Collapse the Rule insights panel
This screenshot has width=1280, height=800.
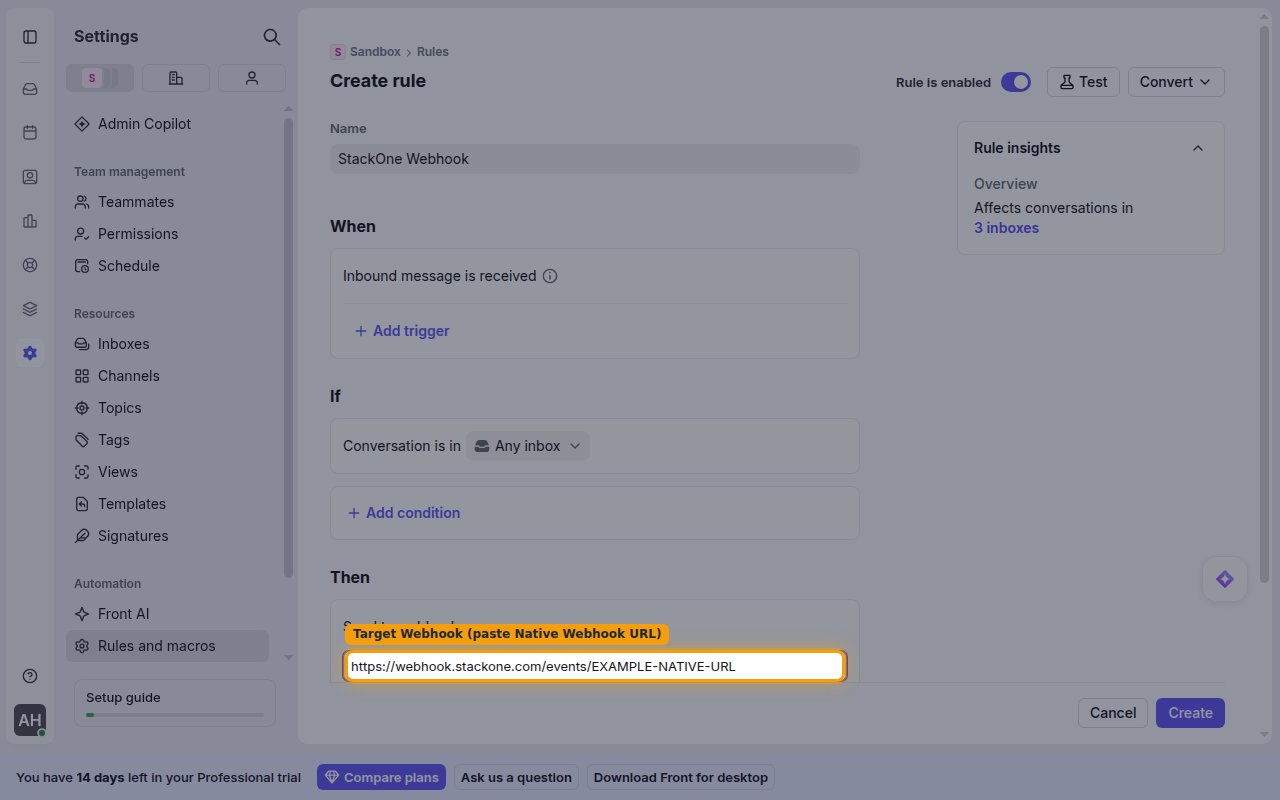coord(1198,148)
